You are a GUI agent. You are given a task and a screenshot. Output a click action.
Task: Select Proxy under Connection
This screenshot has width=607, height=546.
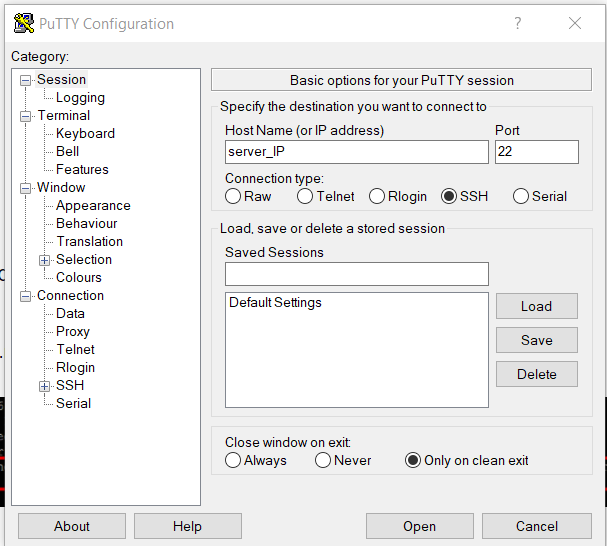point(73,332)
